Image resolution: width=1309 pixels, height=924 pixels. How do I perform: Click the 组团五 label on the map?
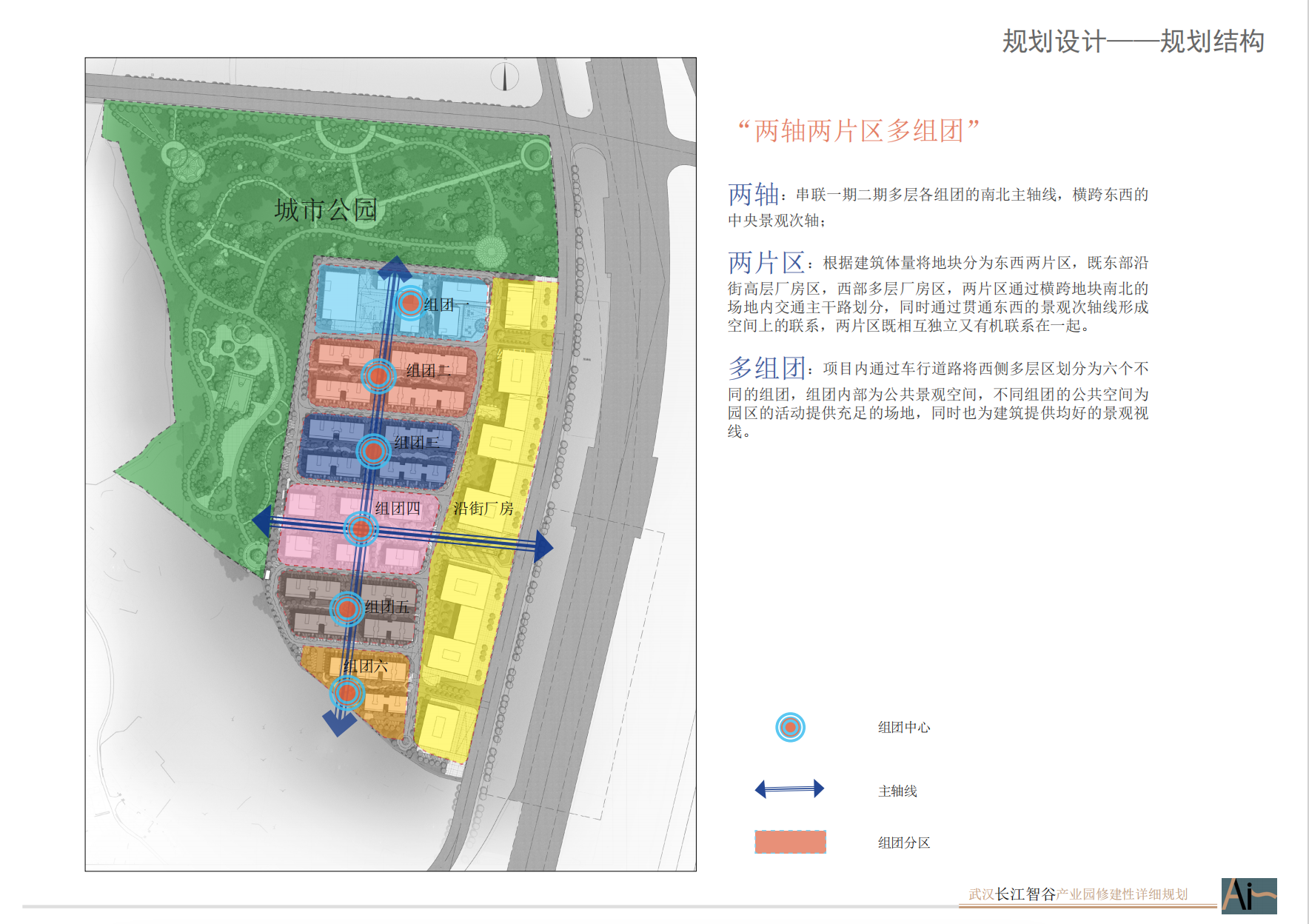(x=386, y=606)
